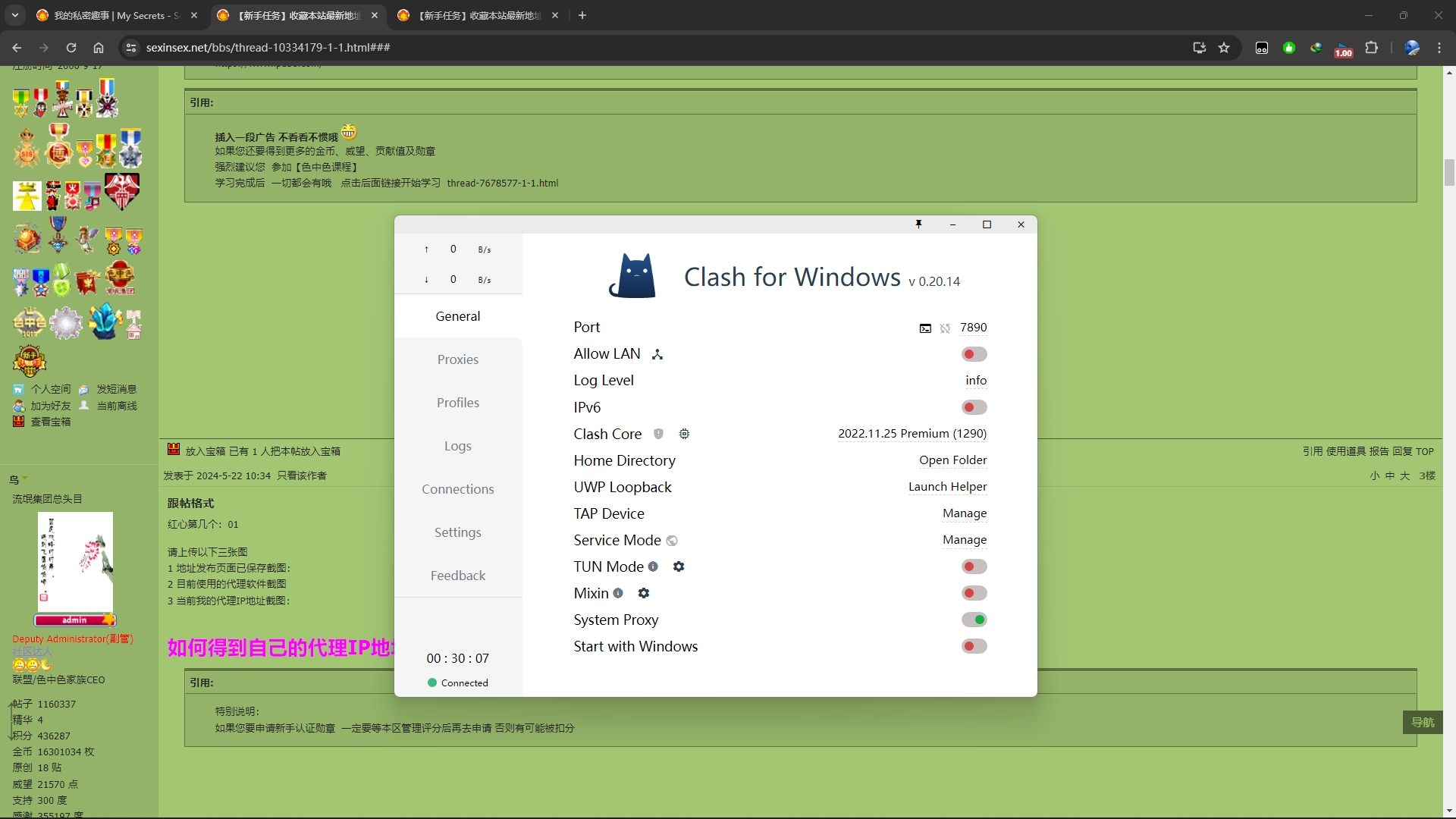Click the page vertical scrollbar thumb

1449,172
